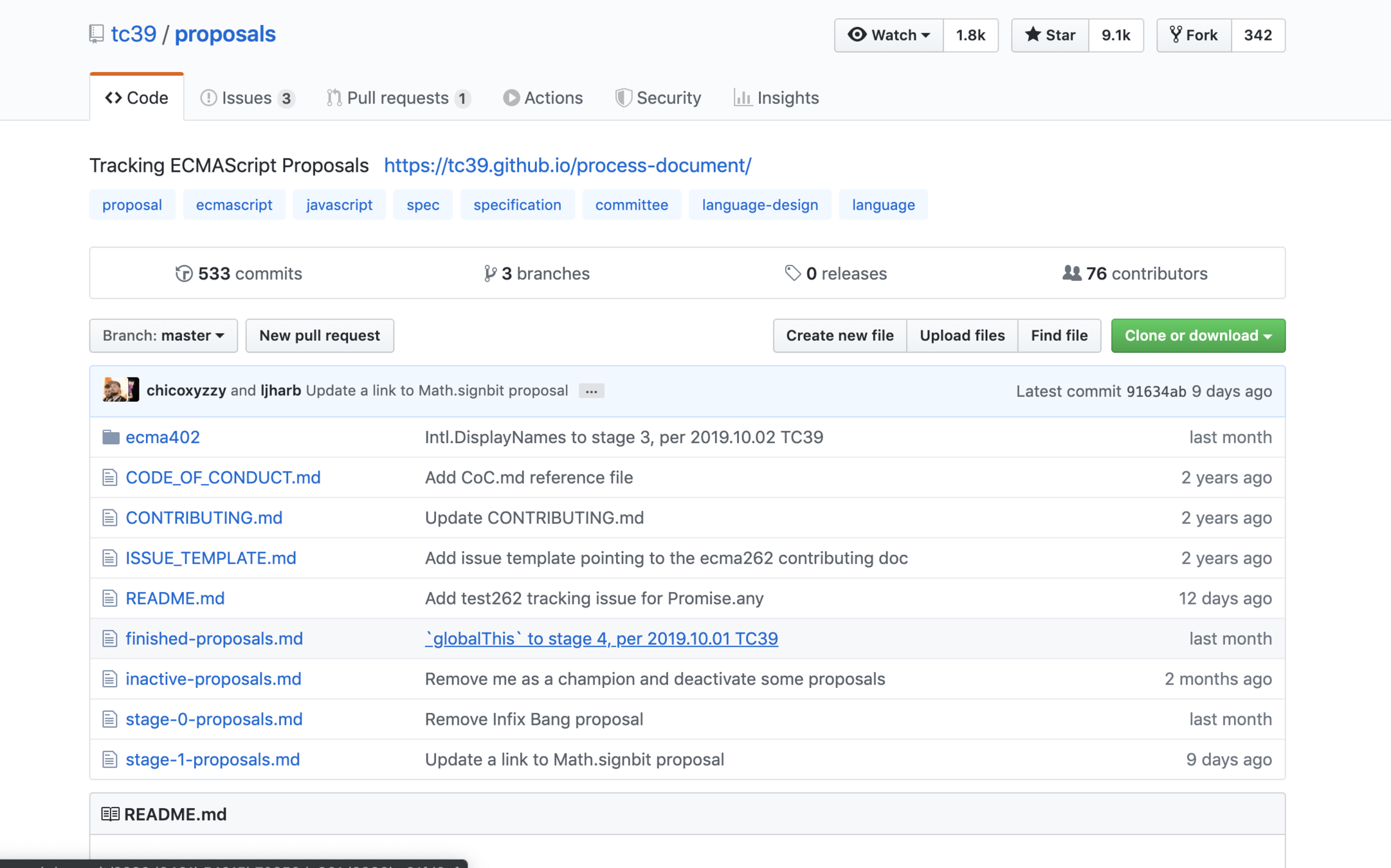Expand the Clone or download menu
The image size is (1391, 868).
1197,336
